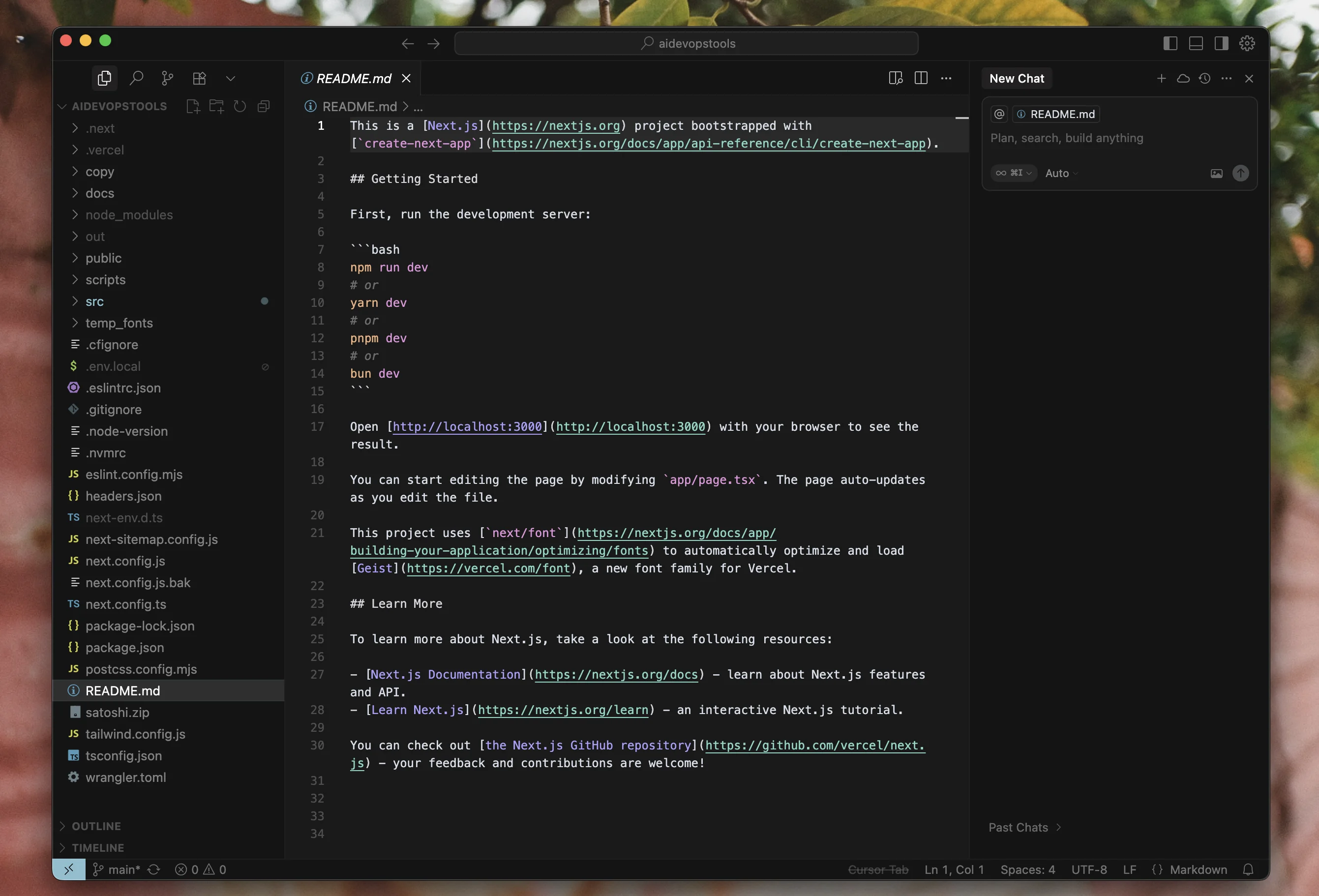This screenshot has height=896, width=1319.
Task: Click the New File icon in Explorer
Action: coord(192,106)
